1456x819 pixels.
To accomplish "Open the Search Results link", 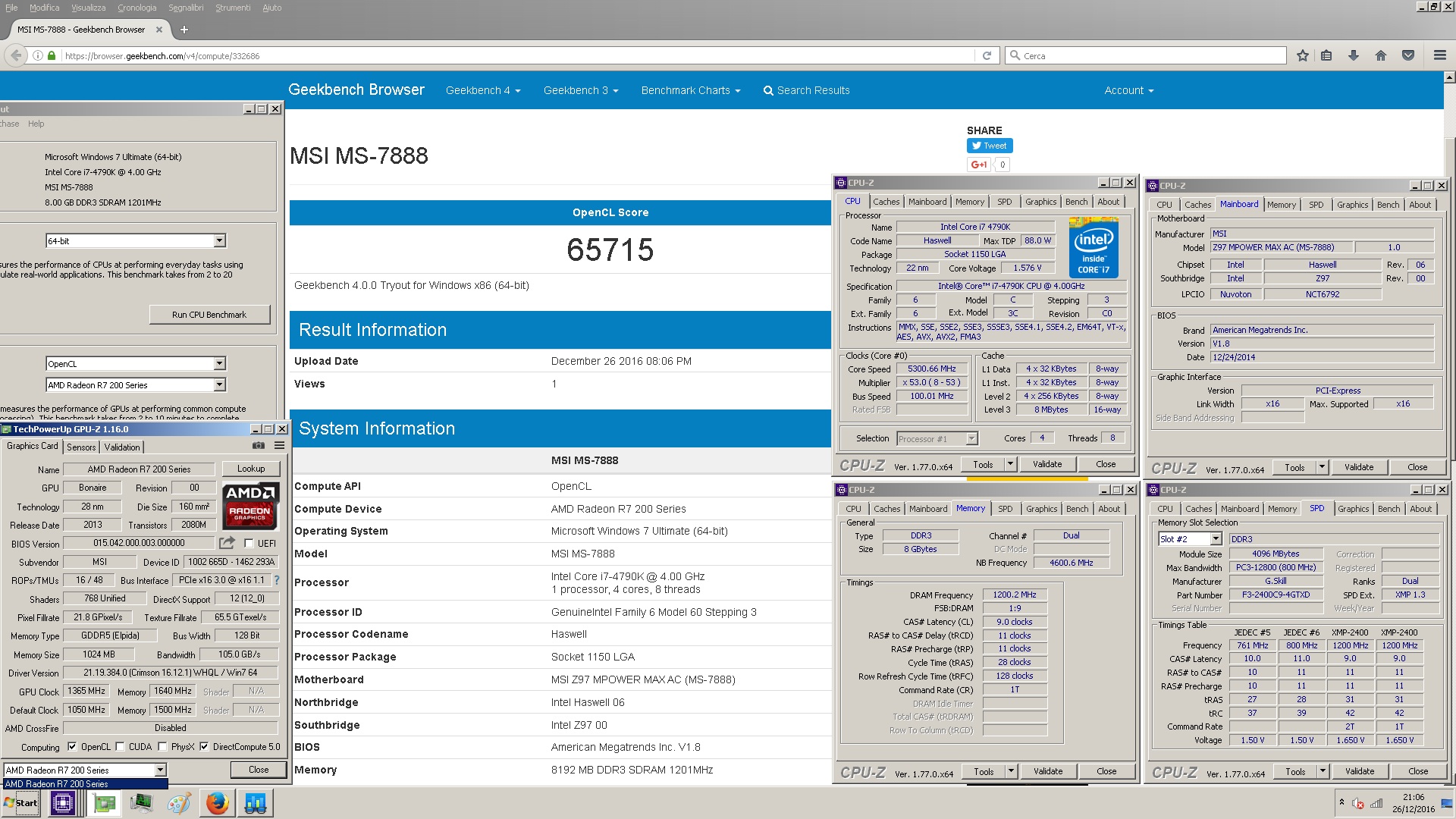I will point(806,90).
